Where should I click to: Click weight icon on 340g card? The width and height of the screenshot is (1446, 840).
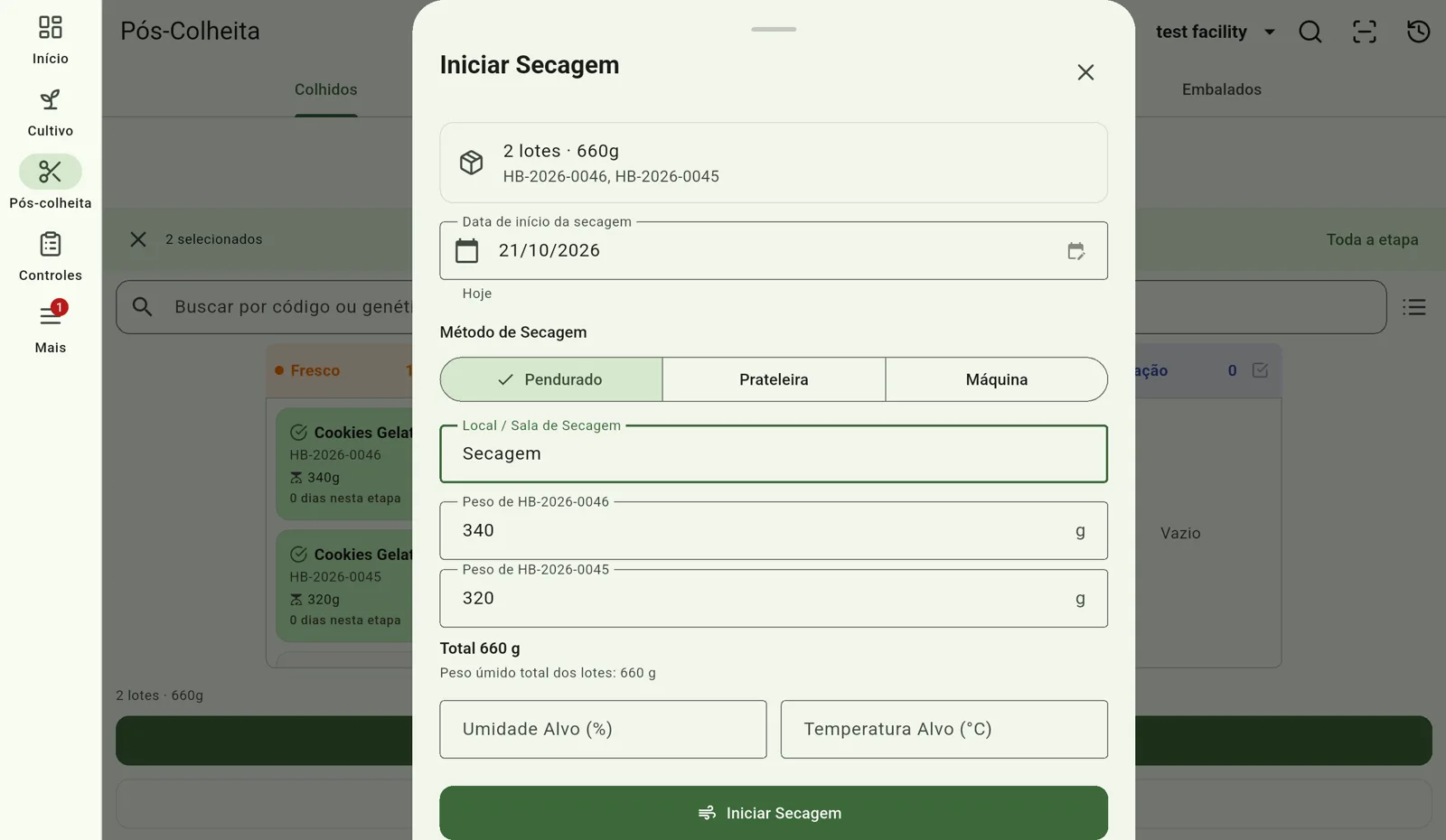[x=296, y=478]
